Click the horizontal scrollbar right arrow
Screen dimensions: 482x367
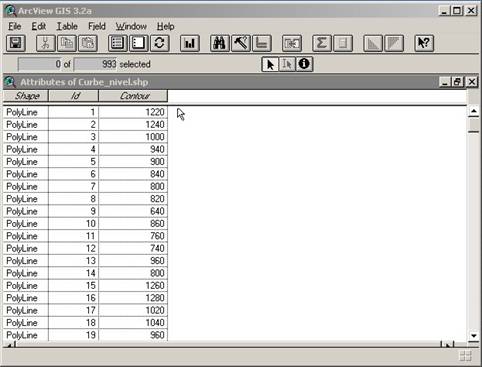[448, 345]
